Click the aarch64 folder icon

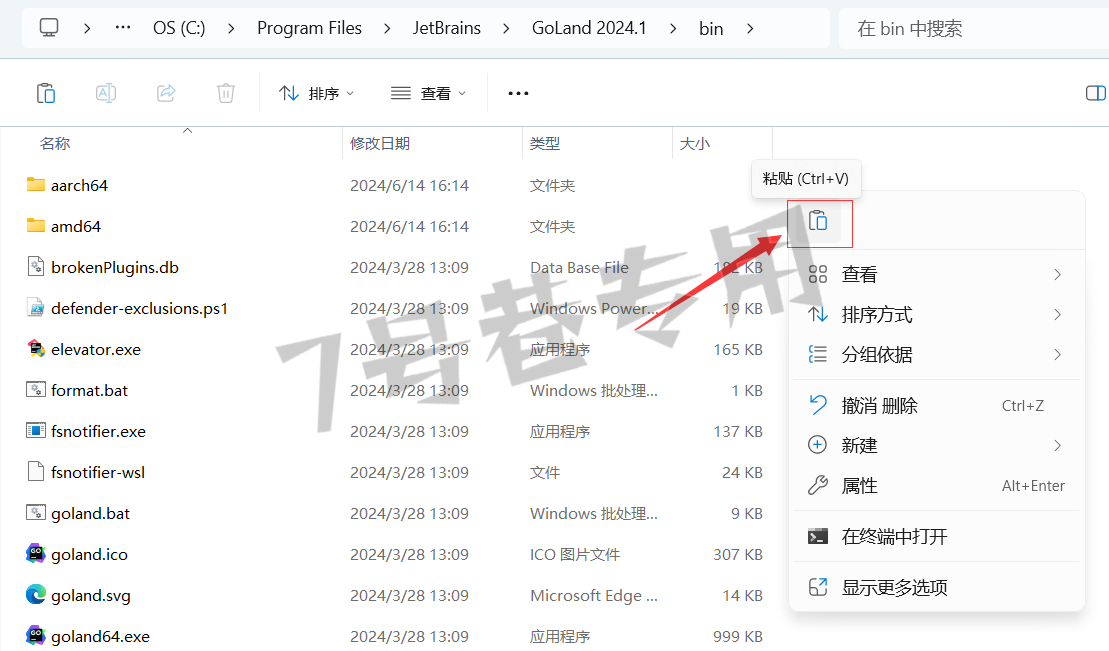tap(35, 185)
